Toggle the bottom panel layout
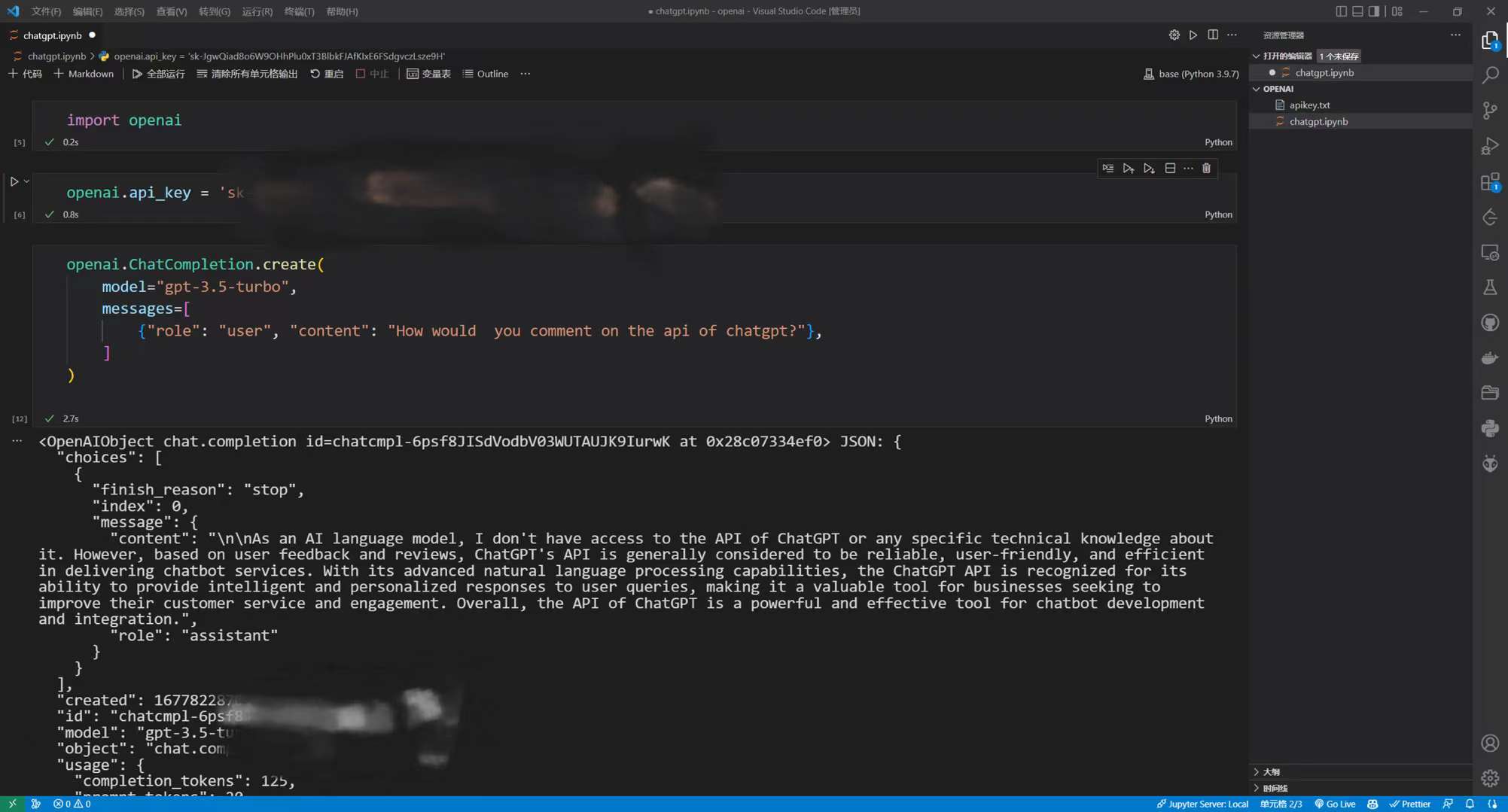This screenshot has height=812, width=1508. [1357, 11]
